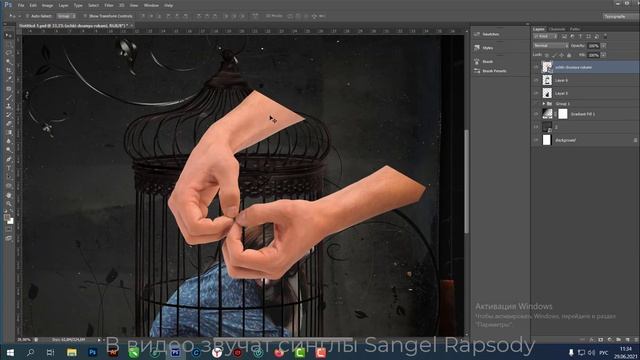Hide Layer 3 eye icon
The height and width of the screenshot is (360, 640).
[x=536, y=93]
